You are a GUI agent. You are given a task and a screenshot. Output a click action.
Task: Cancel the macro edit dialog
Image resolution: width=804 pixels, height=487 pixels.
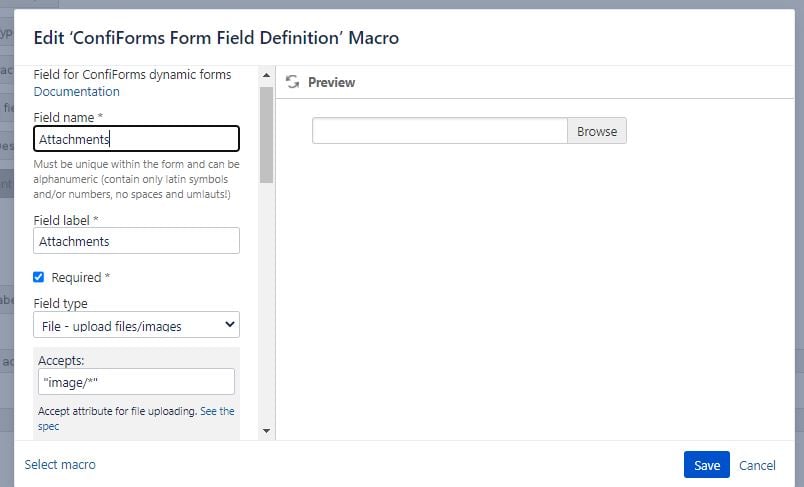click(x=757, y=465)
